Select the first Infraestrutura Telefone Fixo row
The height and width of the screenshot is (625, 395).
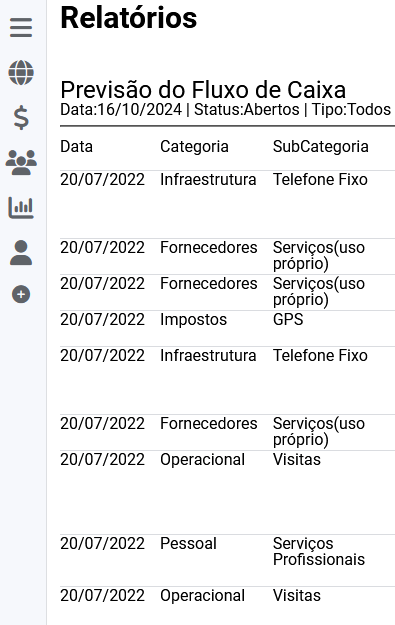coord(228,204)
